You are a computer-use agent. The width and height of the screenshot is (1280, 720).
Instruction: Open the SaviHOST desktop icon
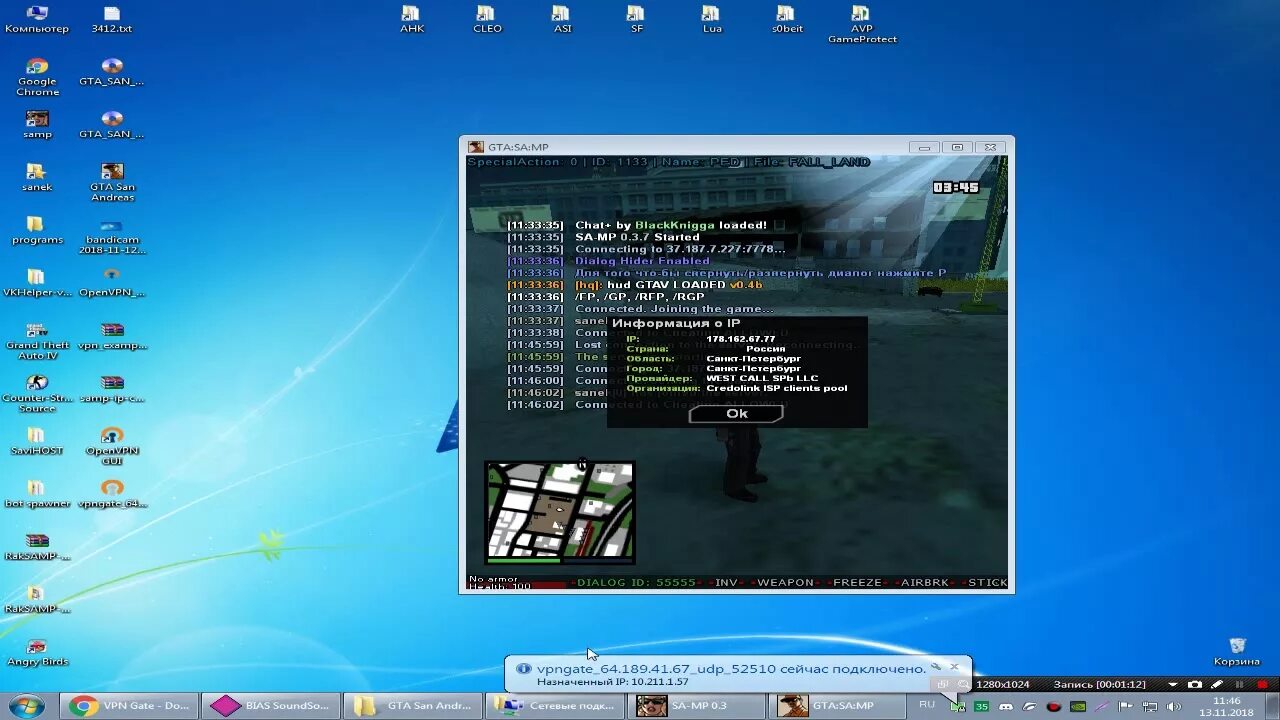coord(37,441)
